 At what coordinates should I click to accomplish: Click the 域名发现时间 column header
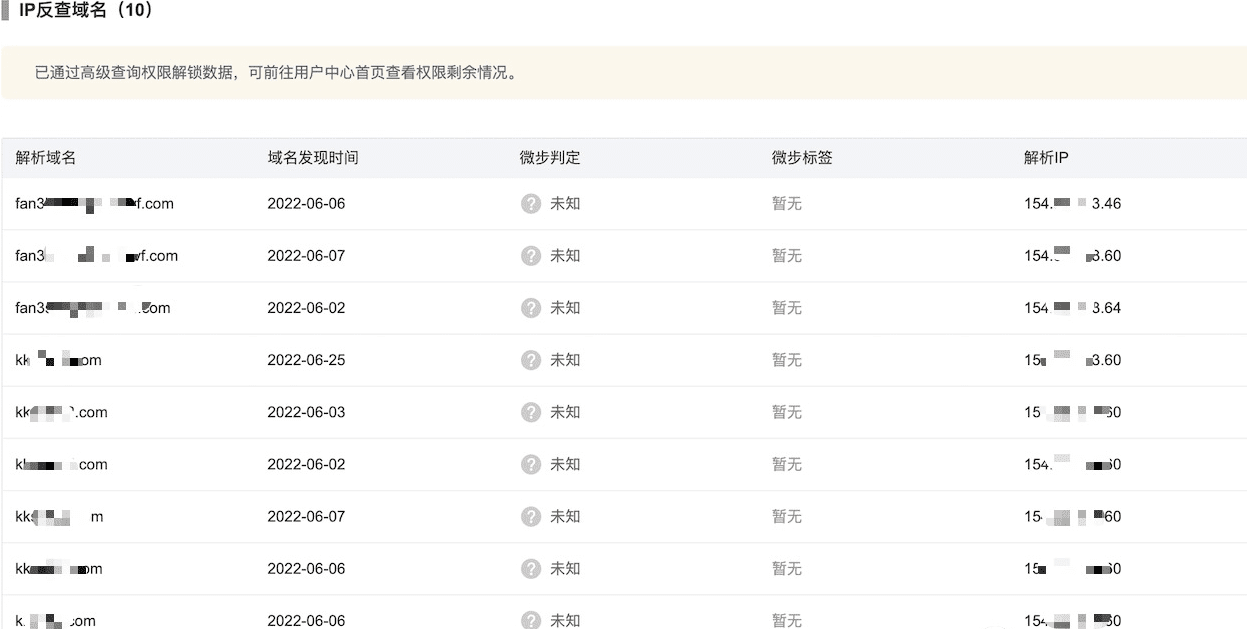click(x=312, y=158)
